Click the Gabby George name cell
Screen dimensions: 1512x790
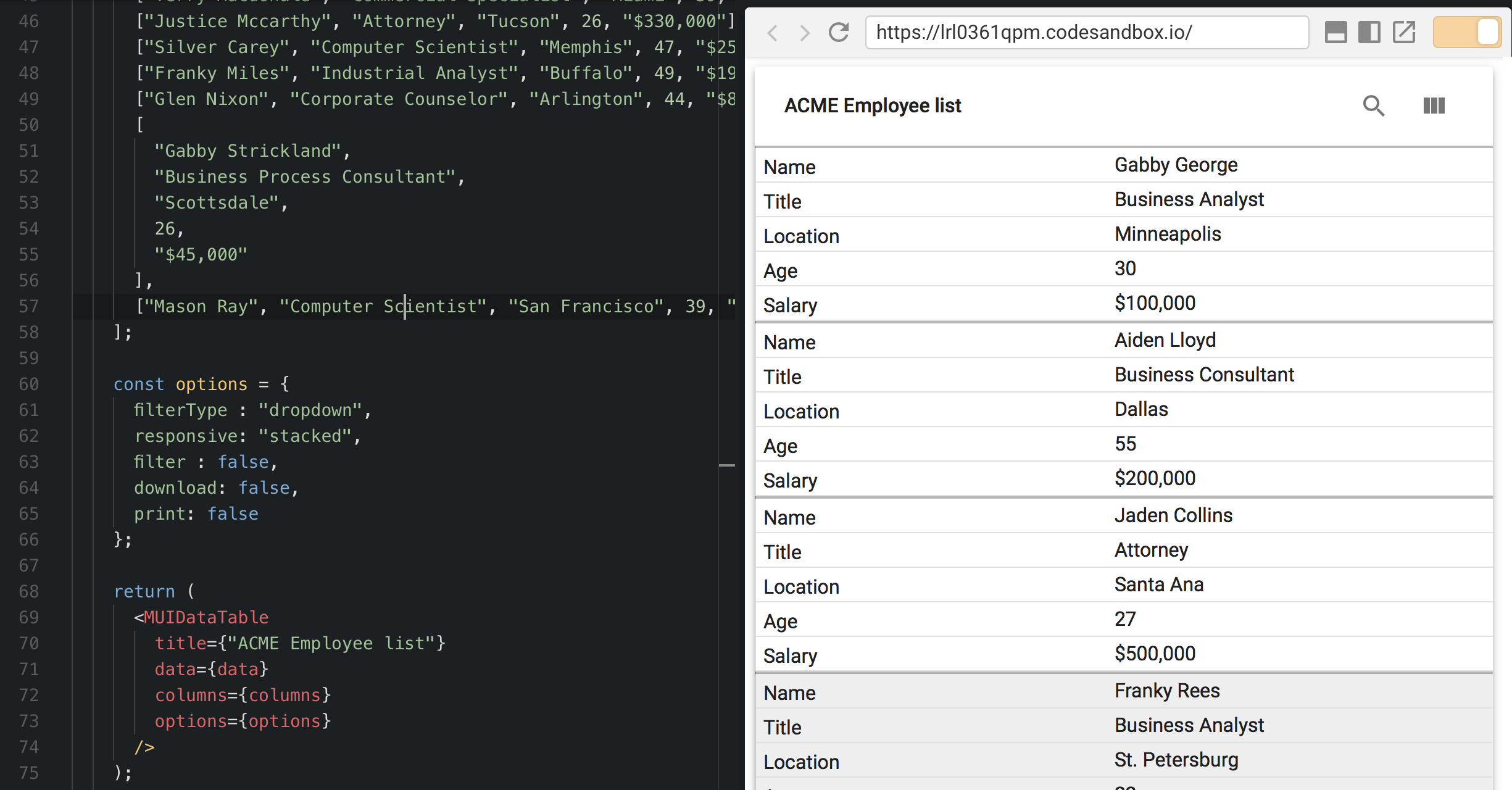1176,165
